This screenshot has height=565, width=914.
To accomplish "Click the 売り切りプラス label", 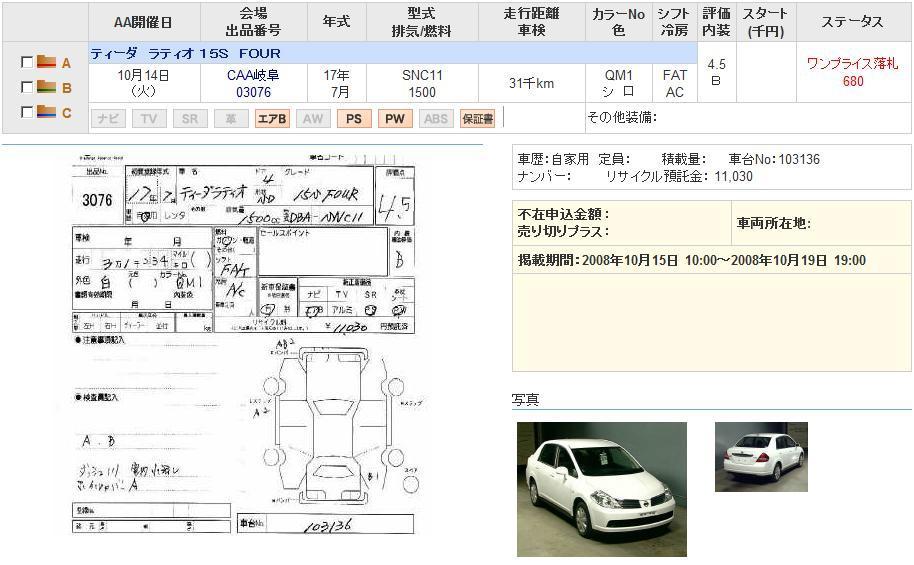I will (564, 231).
